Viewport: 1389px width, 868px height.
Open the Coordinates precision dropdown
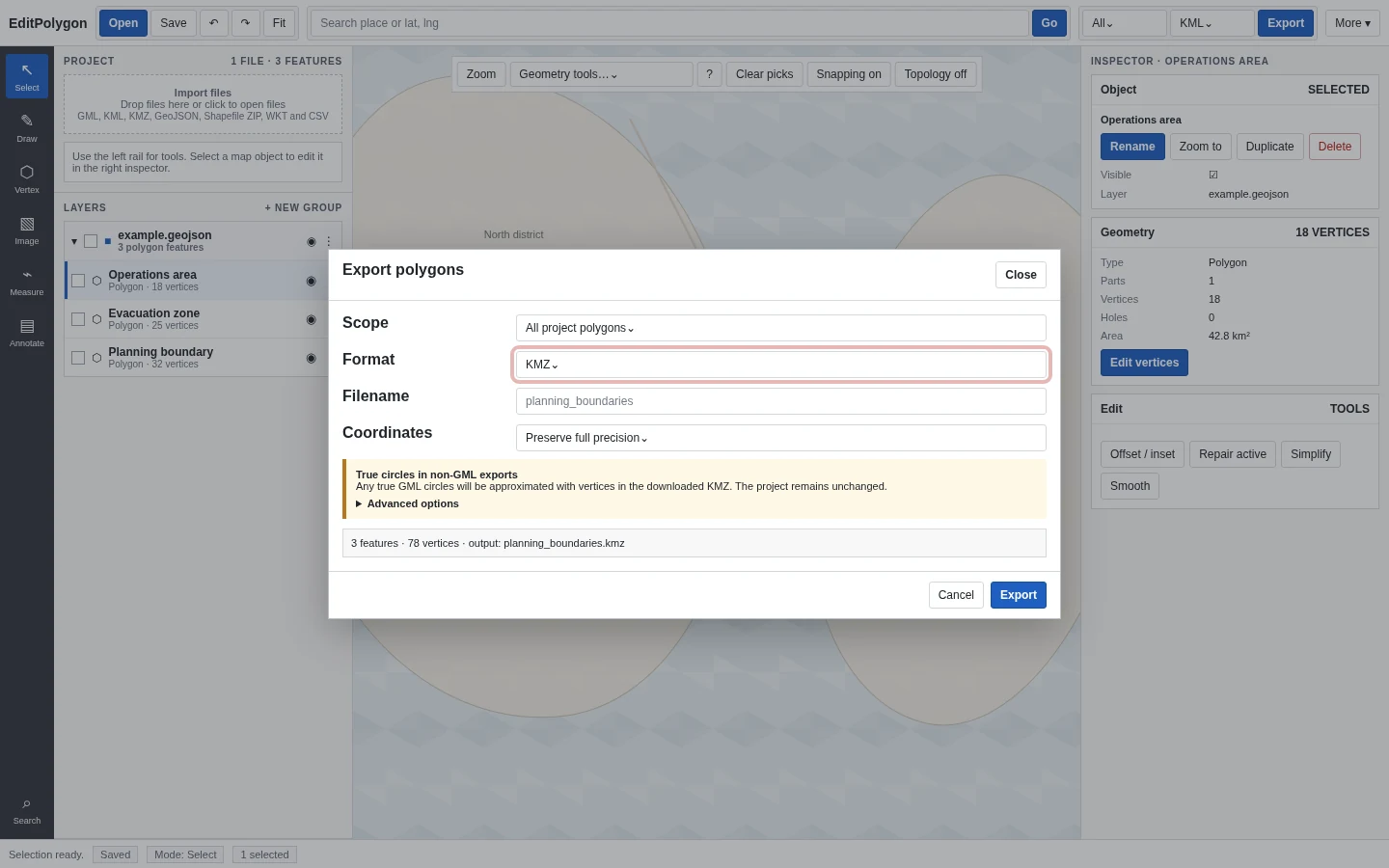(781, 438)
